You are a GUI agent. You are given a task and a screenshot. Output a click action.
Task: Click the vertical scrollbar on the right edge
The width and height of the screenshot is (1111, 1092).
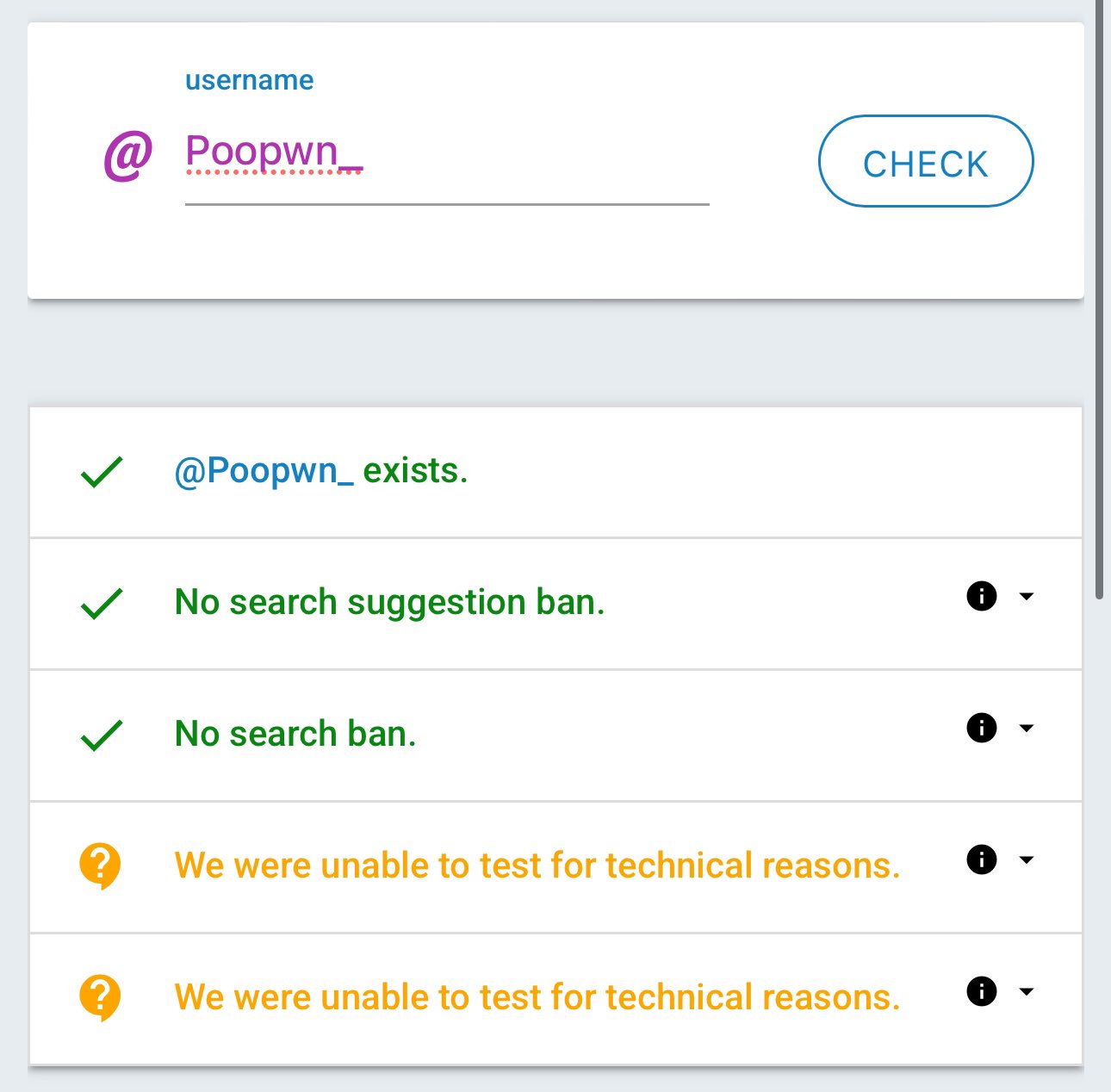point(1099,301)
